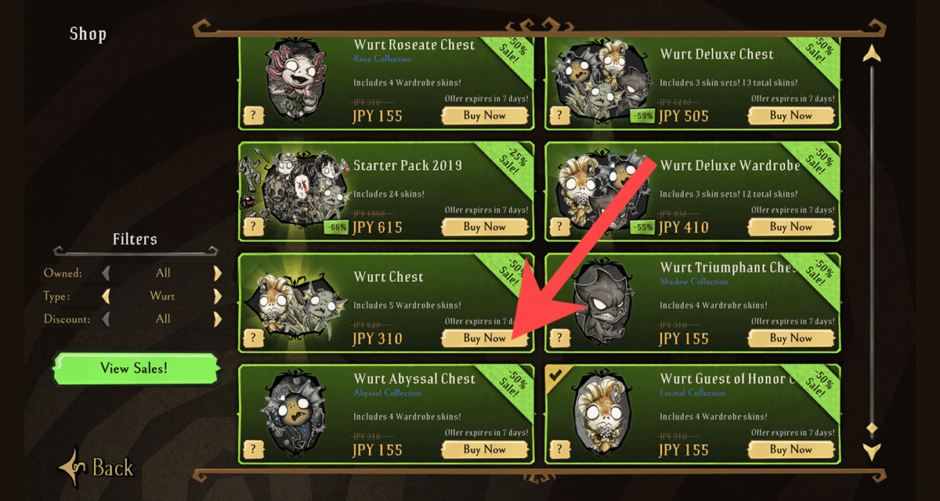Click the question mark on Wurt Chest
The image size is (940, 501).
click(x=253, y=339)
